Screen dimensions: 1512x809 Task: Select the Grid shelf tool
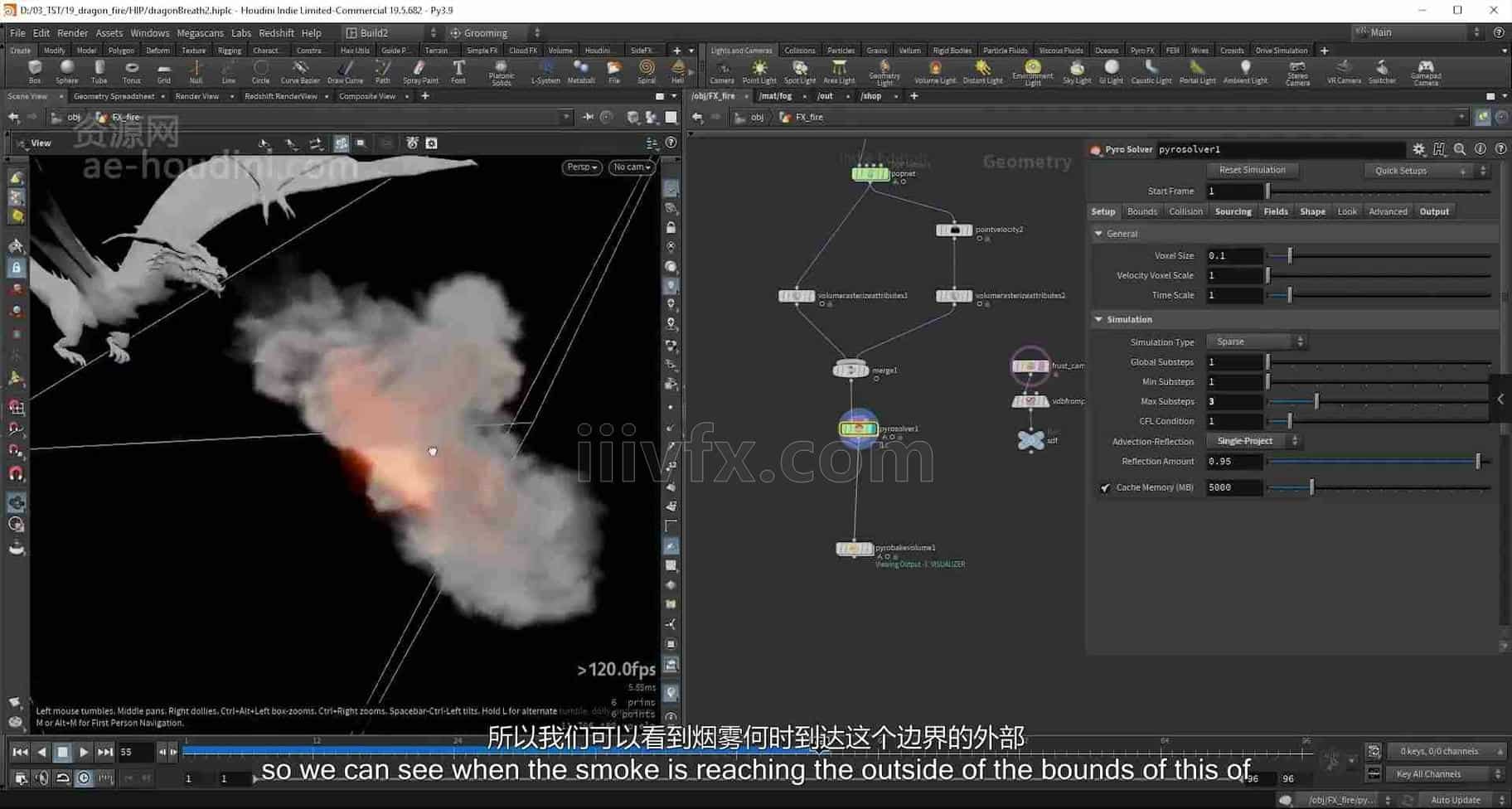(x=163, y=71)
